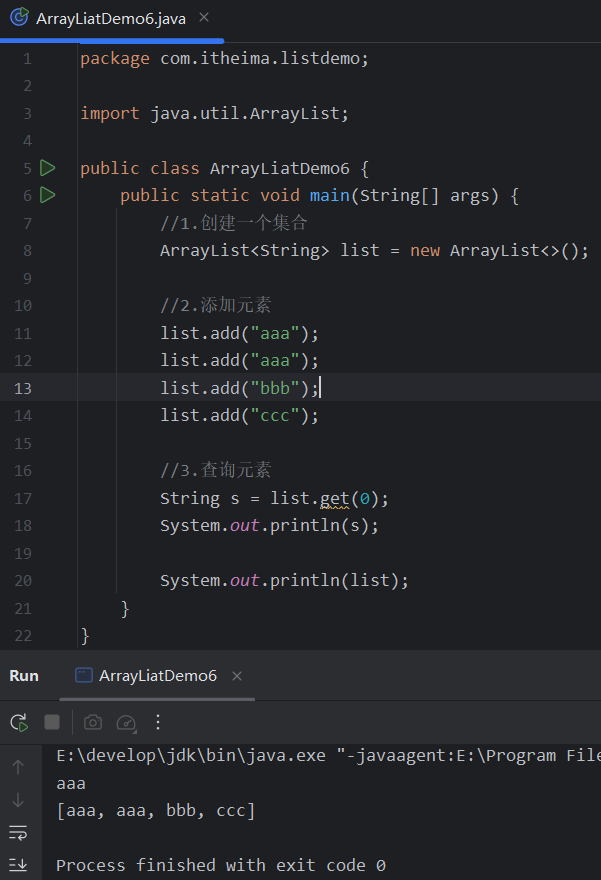
Task: Click System.out.println(list) statement
Action: pos(285,581)
